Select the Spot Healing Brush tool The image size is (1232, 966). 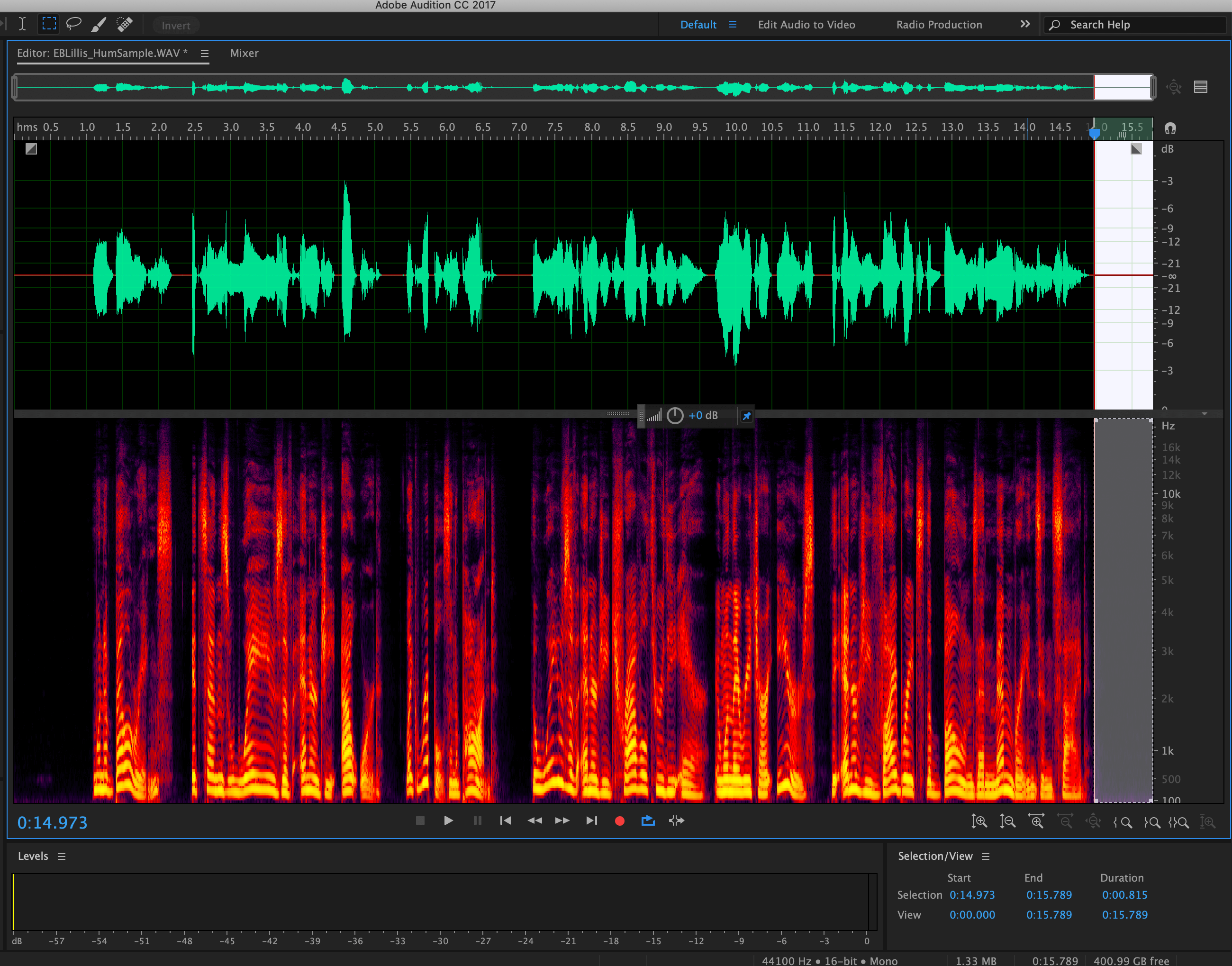[125, 24]
